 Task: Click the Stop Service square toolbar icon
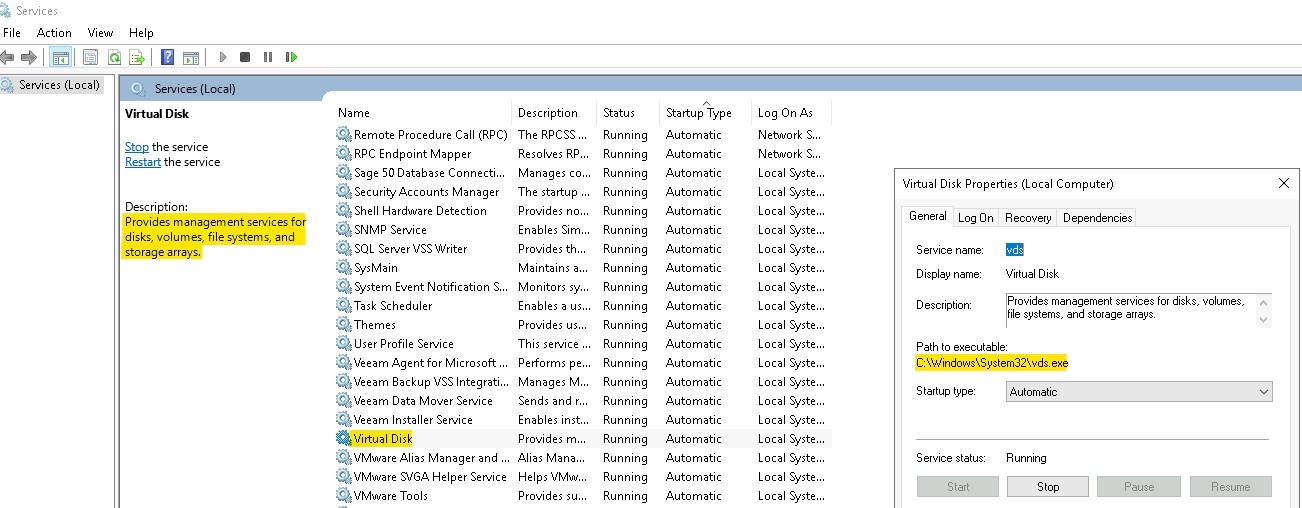(245, 58)
